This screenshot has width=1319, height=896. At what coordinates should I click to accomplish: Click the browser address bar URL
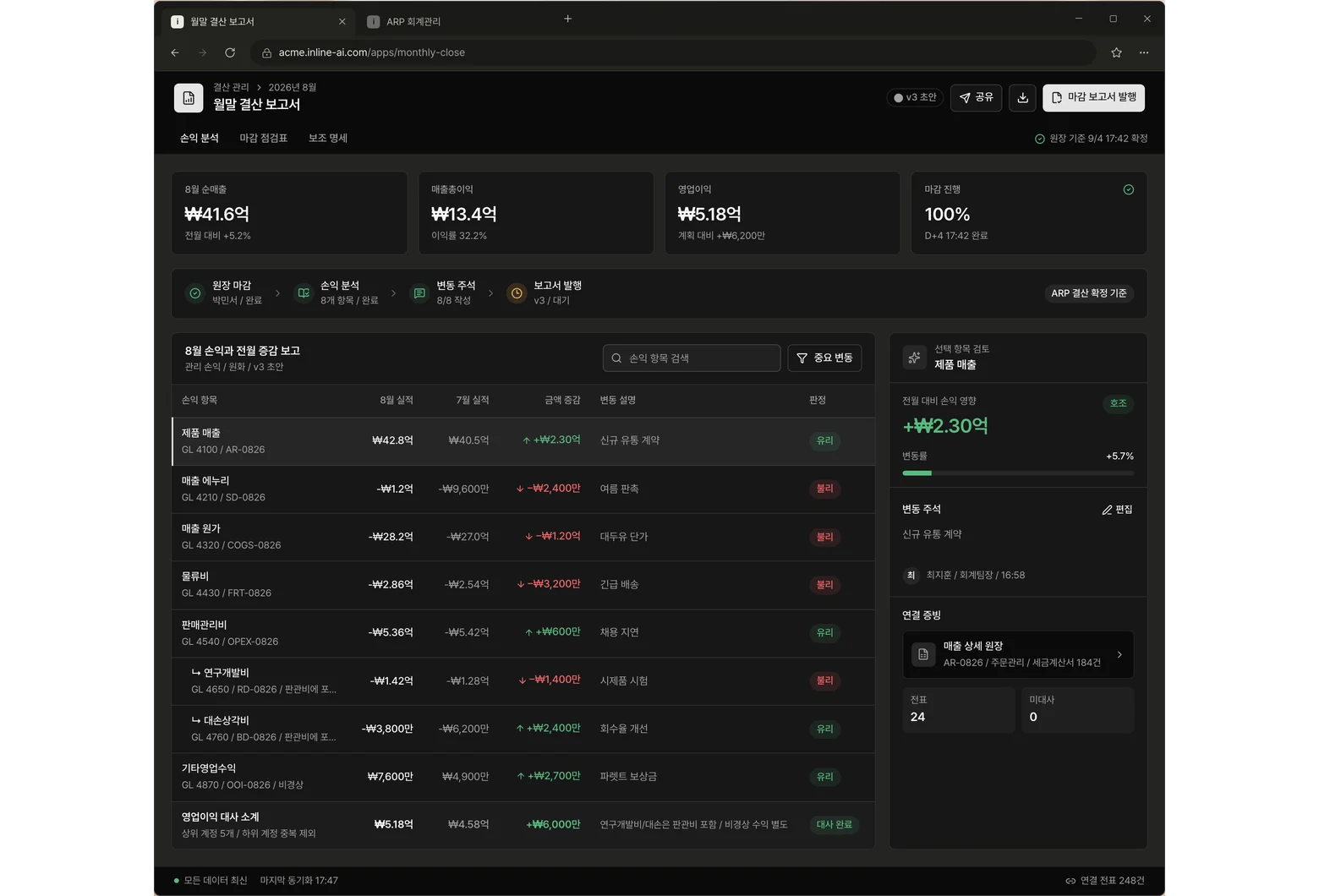pyautogui.click(x=372, y=52)
